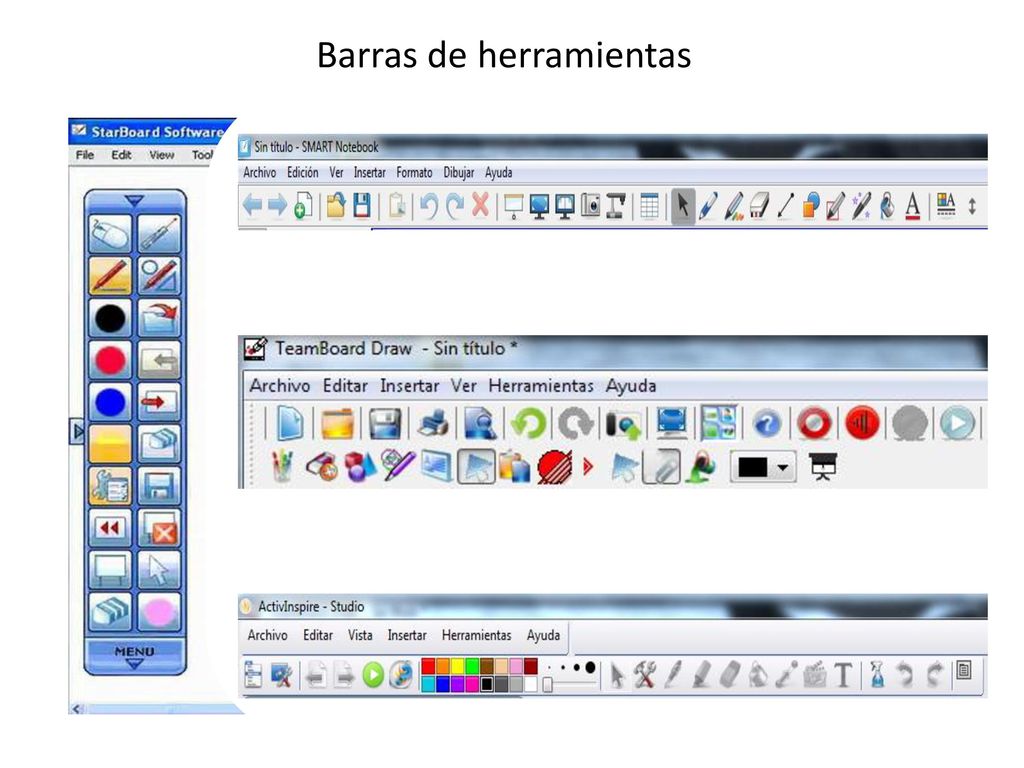
Task: Click the printer icon in TeamBoard Draw
Action: (x=433, y=423)
